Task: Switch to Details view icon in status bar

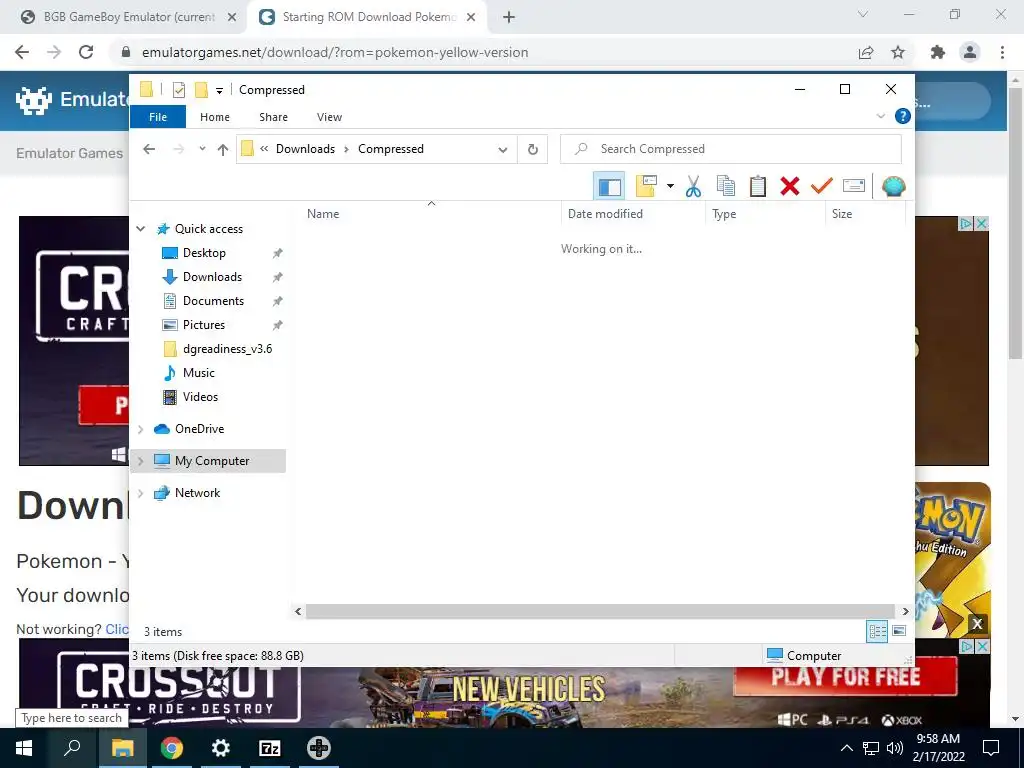Action: pyautogui.click(x=877, y=631)
